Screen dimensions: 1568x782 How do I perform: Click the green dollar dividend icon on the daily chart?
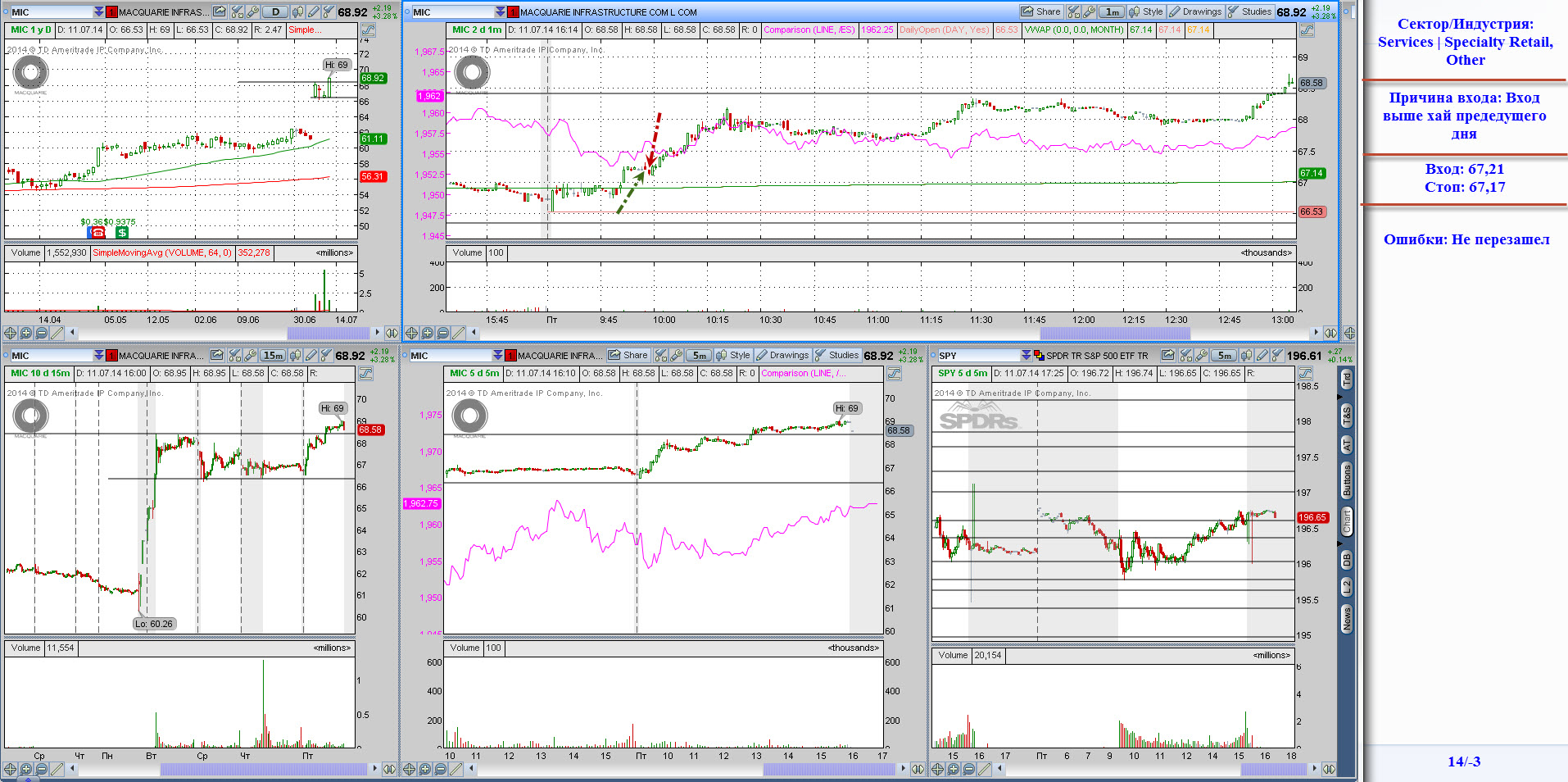coord(122,233)
